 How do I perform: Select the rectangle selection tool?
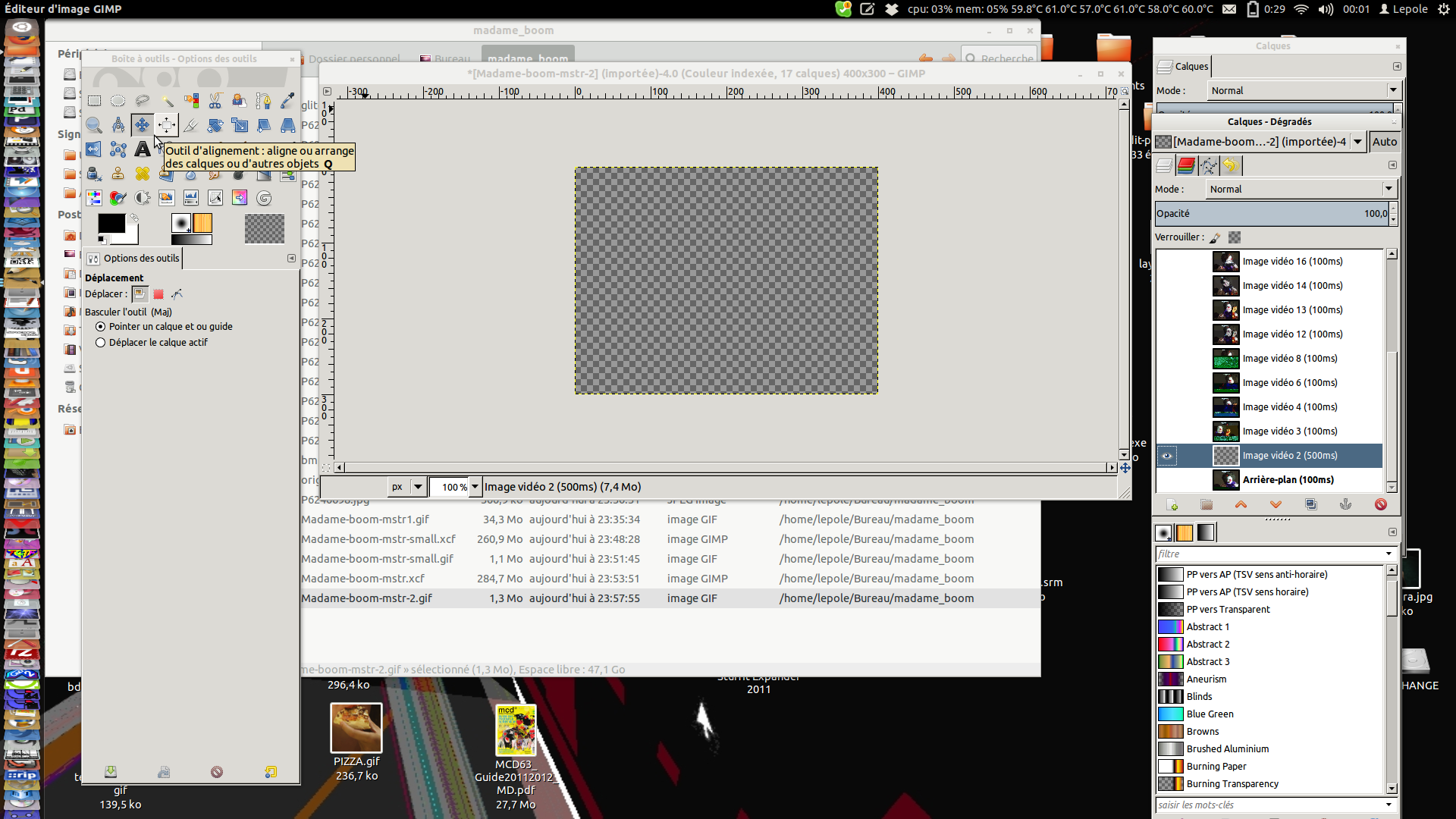tap(94, 101)
